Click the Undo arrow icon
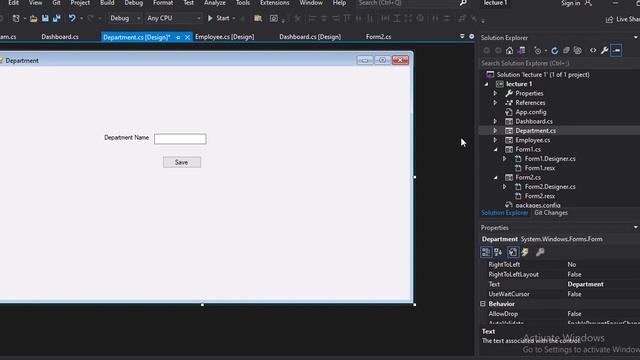The width and height of the screenshot is (640, 360). [x=72, y=18]
